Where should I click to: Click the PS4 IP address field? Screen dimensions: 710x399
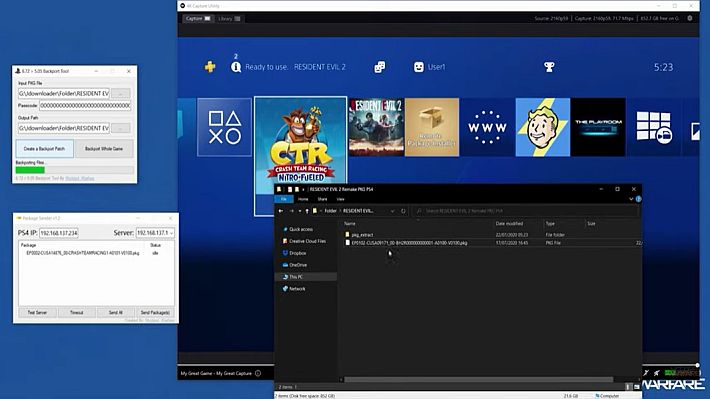59,233
